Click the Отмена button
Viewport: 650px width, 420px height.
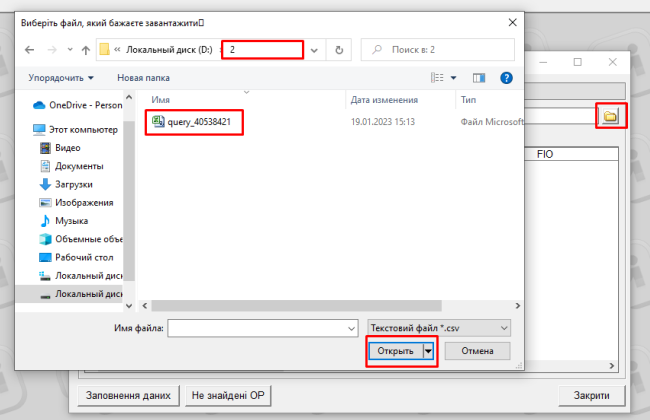click(476, 351)
